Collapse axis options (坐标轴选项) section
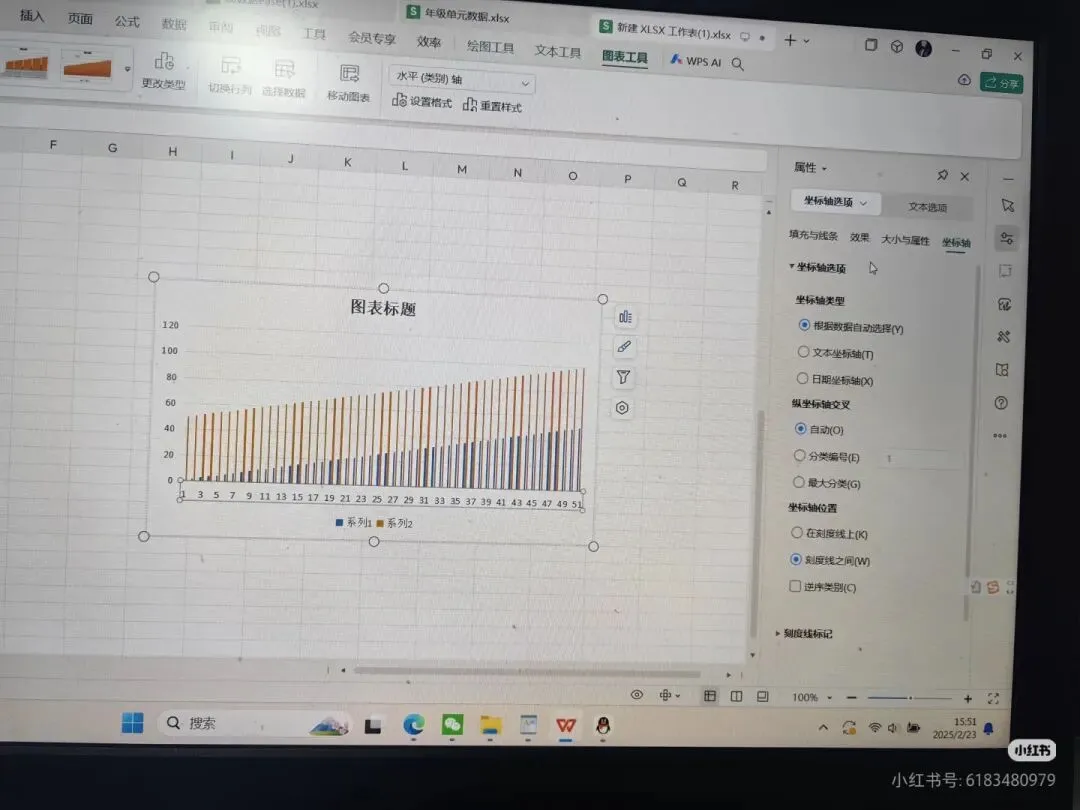The height and width of the screenshot is (810, 1080). tap(818, 267)
